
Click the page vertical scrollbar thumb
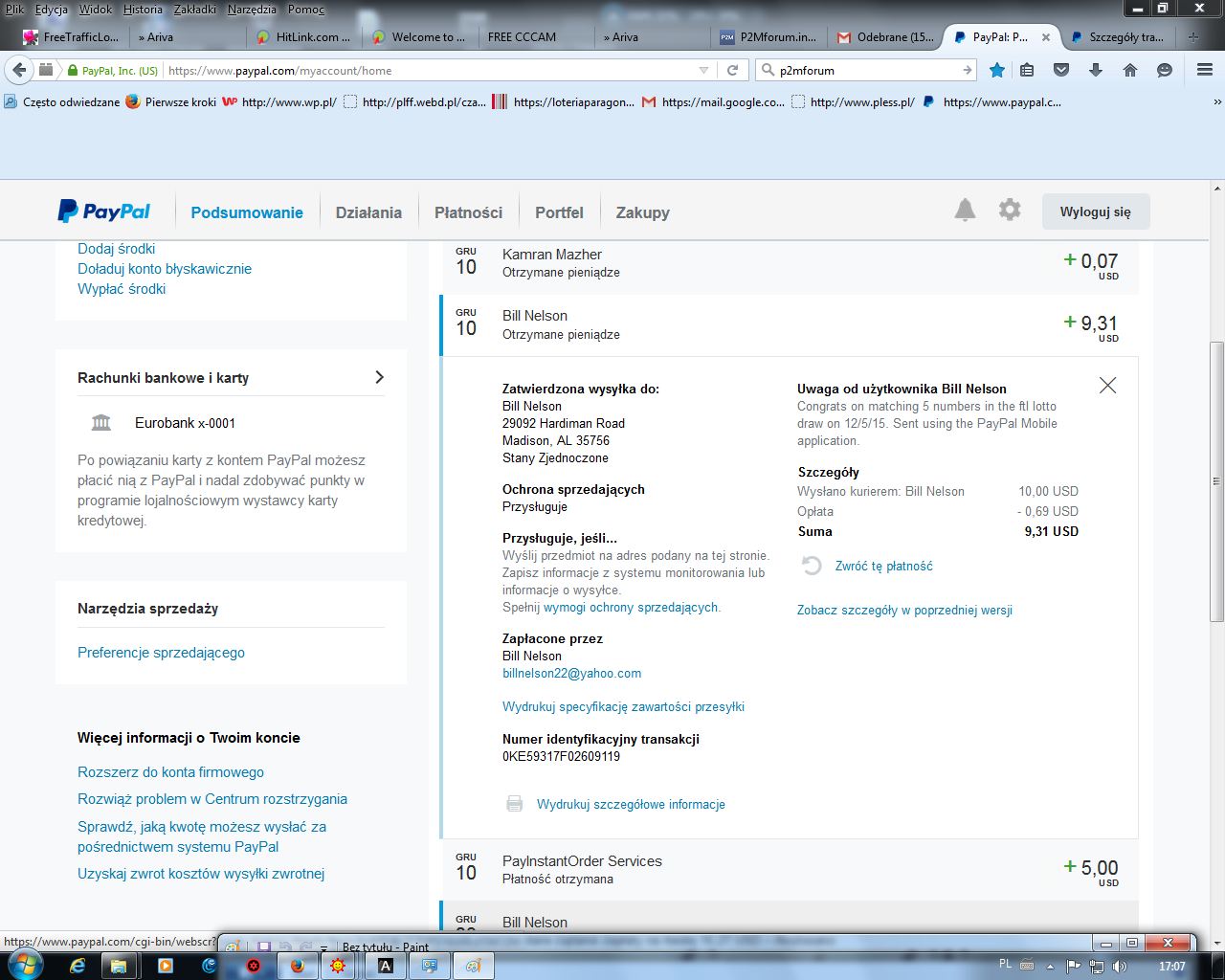[x=1216, y=481]
